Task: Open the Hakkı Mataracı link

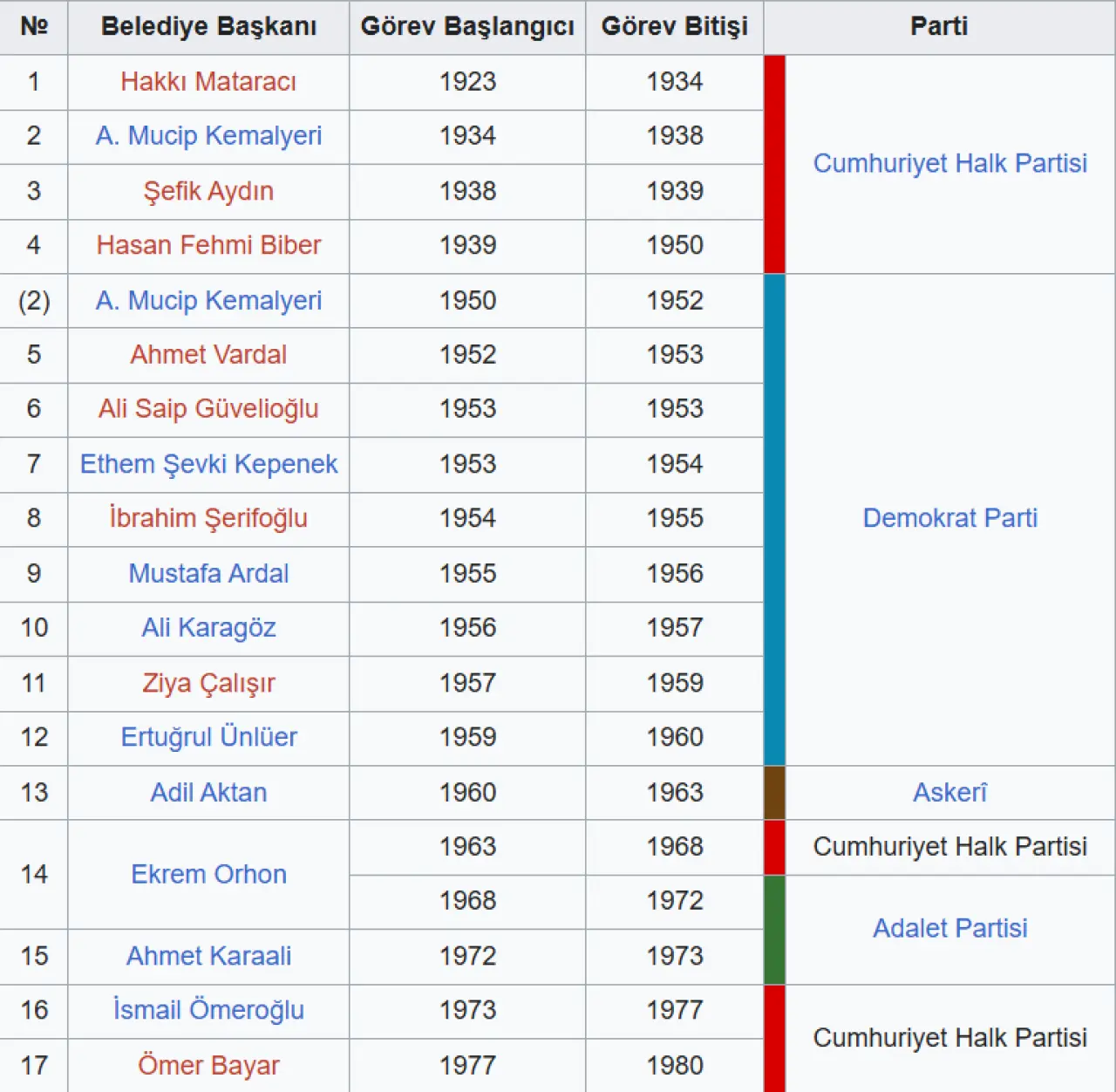Action: [208, 82]
